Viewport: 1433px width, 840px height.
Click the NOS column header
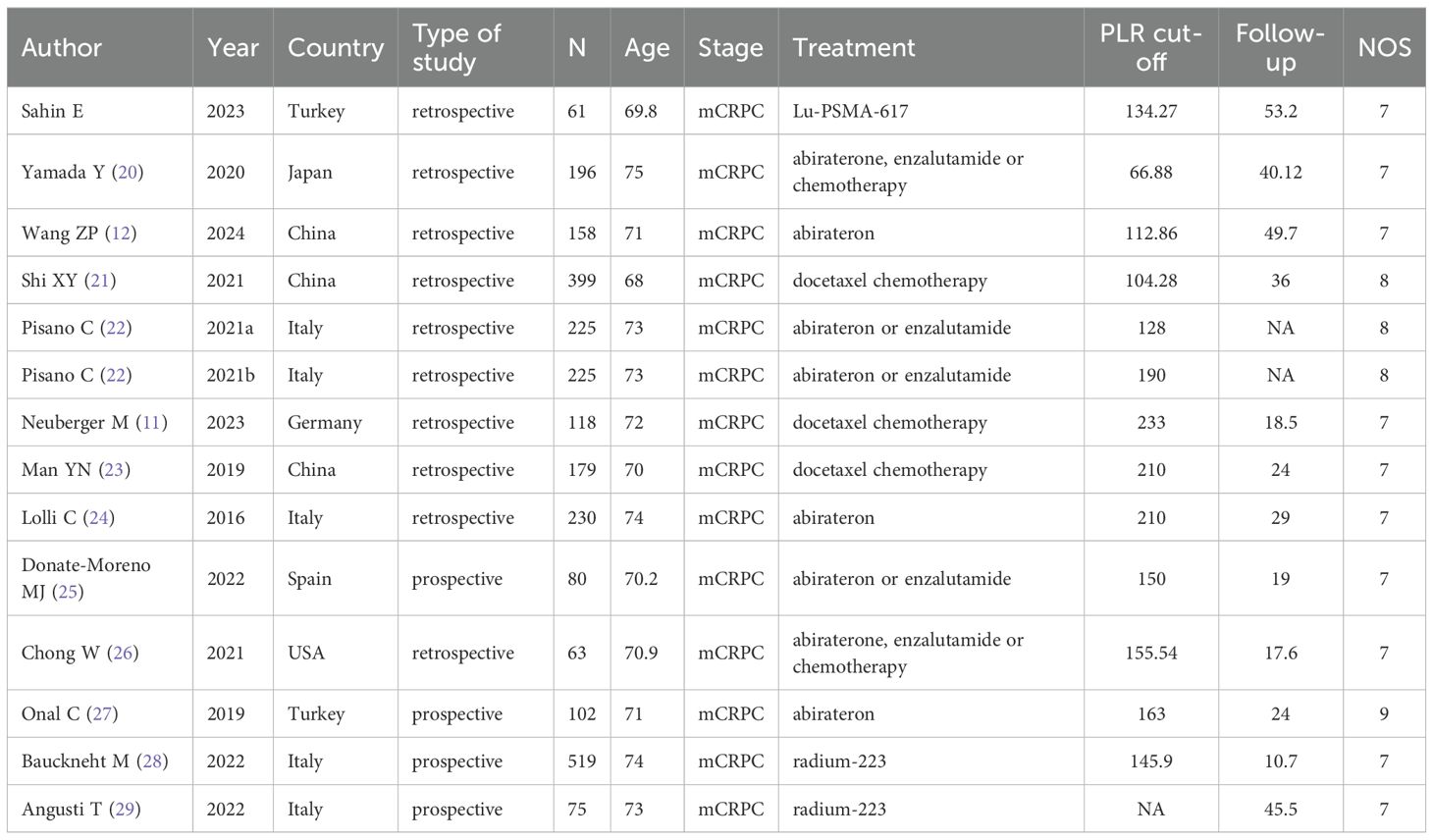[1384, 47]
